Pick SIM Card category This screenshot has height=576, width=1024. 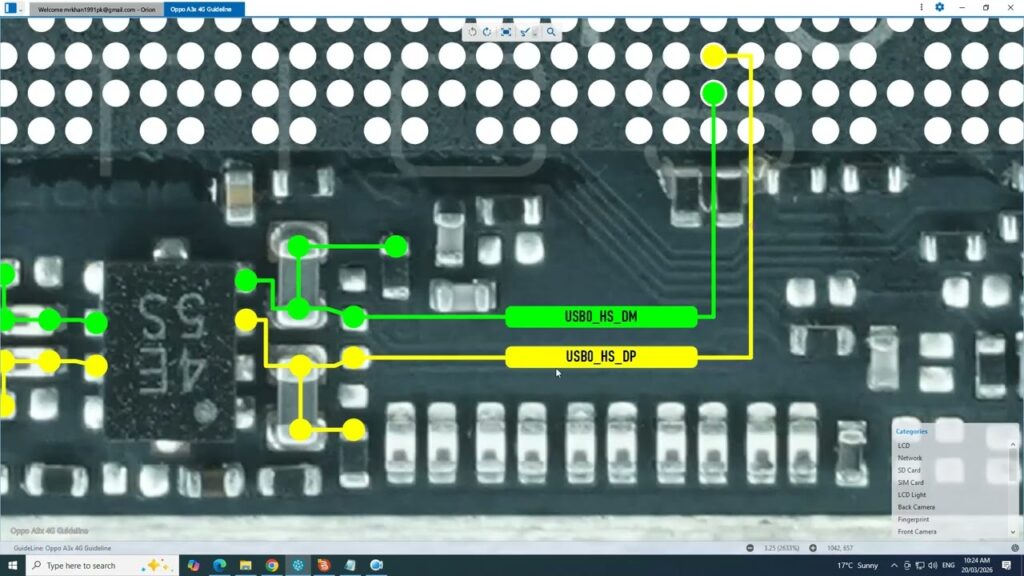click(x=910, y=482)
